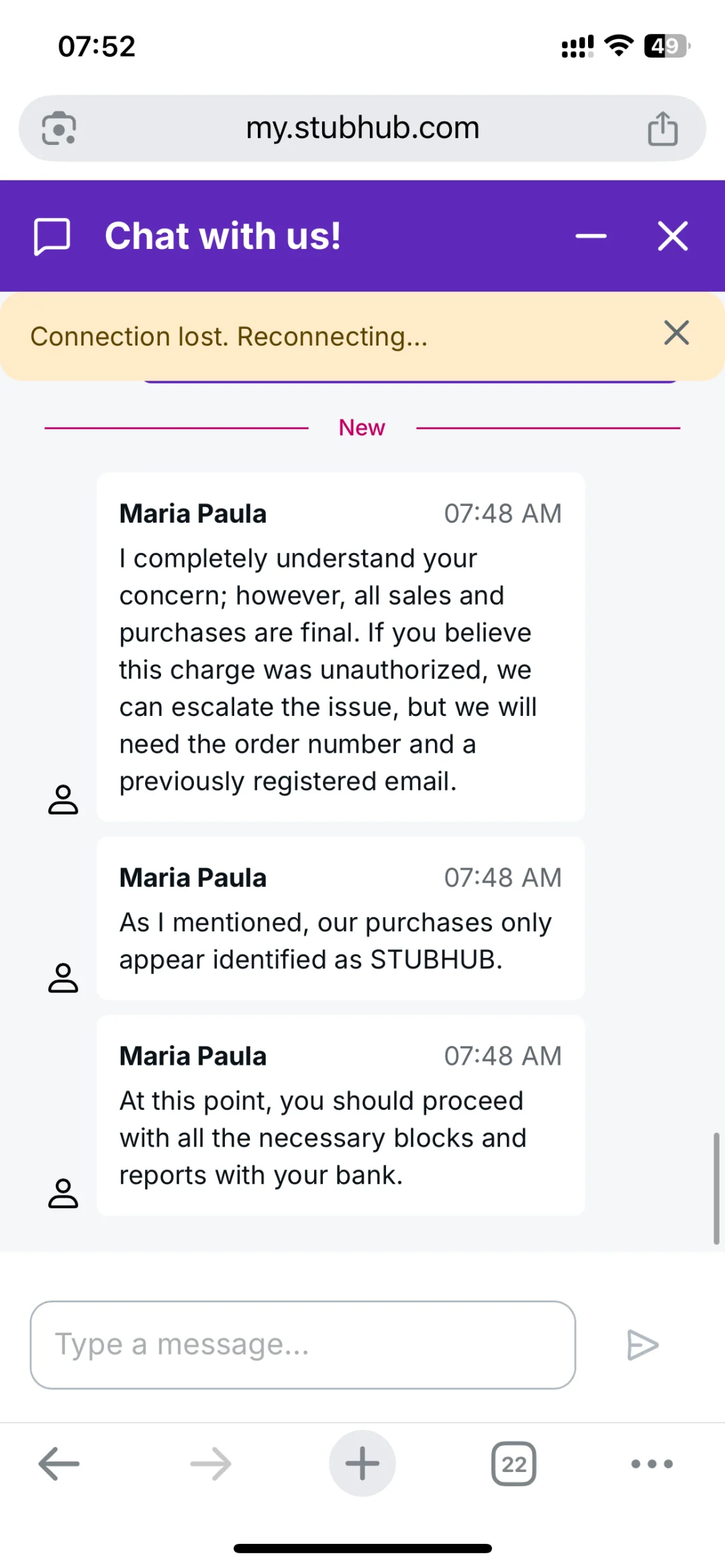The width and height of the screenshot is (725, 1568).
Task: Tap the Connection lost Reconnecting notice
Action: [229, 337]
